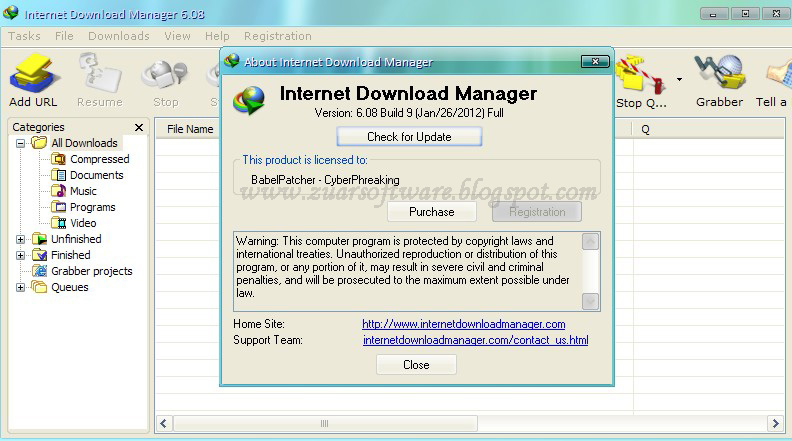Viewport: 792px width, 441px height.
Task: Click the All Downloads folder icon
Action: click(39, 143)
